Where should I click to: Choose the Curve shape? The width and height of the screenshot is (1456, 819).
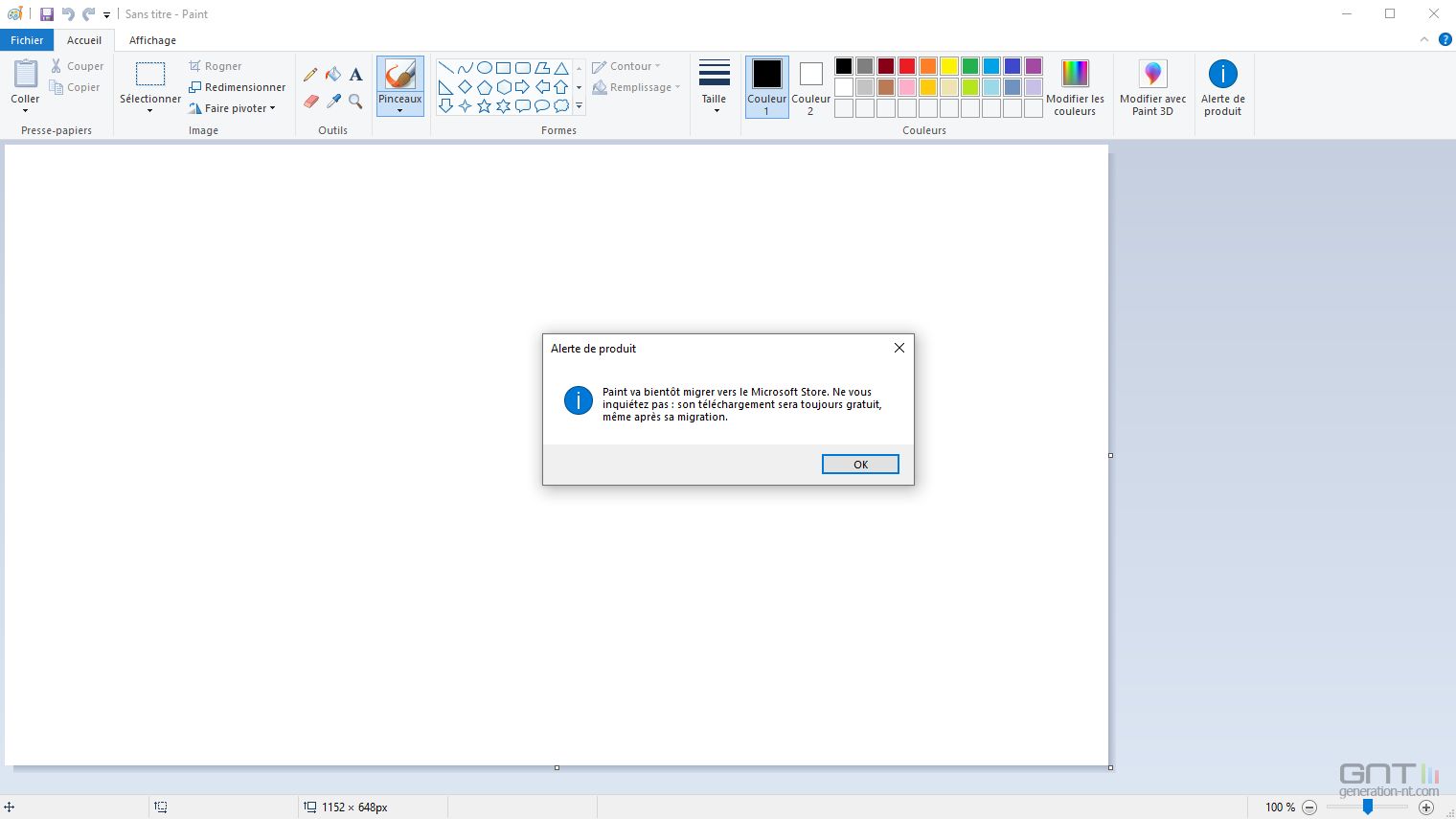(x=466, y=68)
